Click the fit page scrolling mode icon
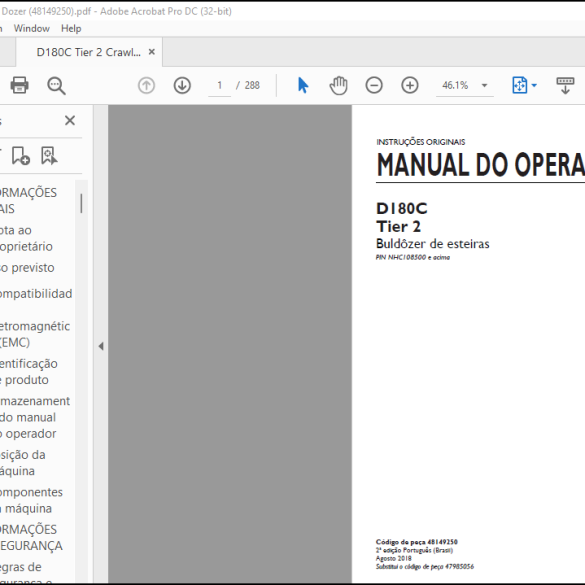This screenshot has height=585, width=585. 520,85
